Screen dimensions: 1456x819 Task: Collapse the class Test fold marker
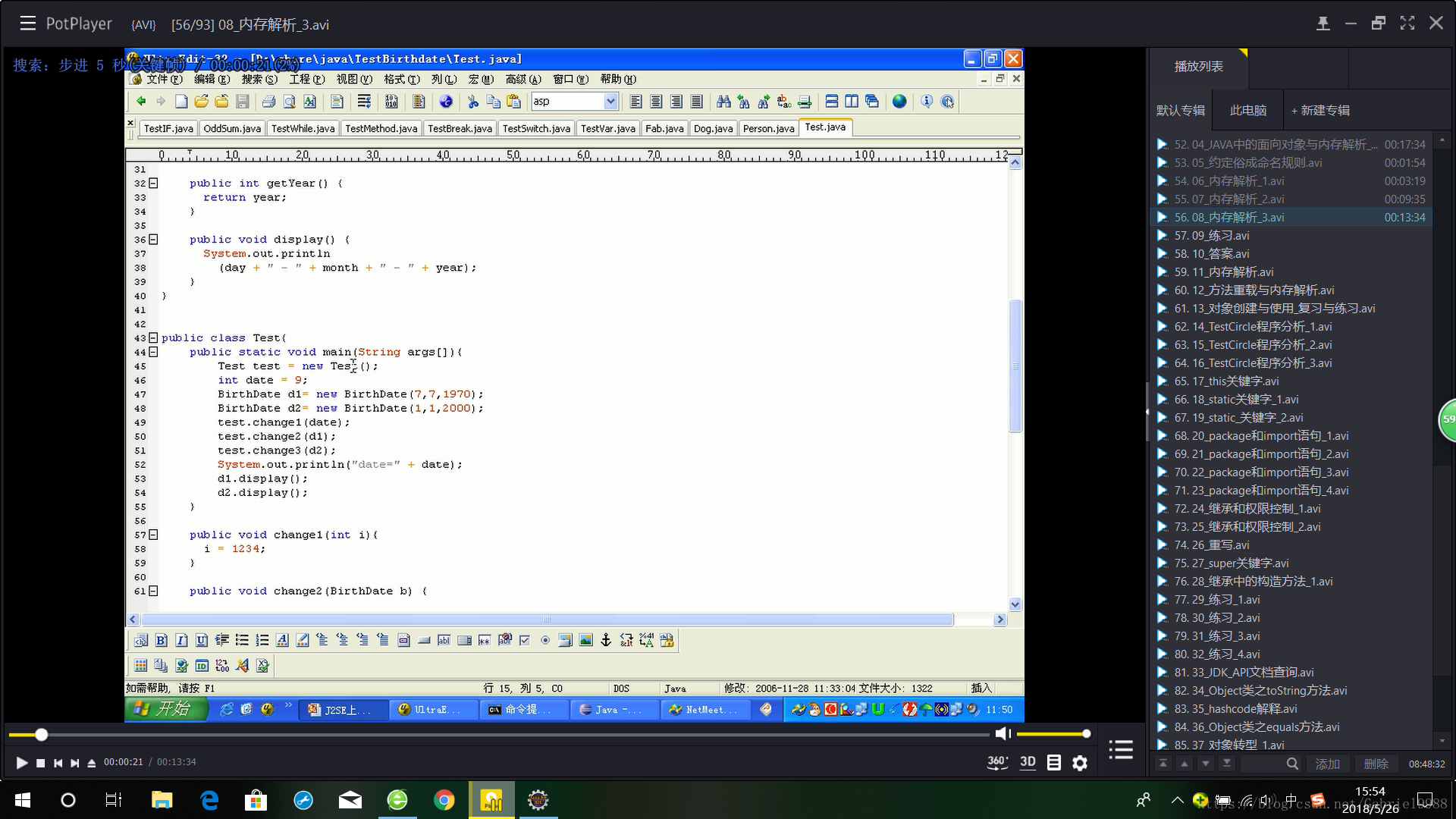click(x=153, y=337)
